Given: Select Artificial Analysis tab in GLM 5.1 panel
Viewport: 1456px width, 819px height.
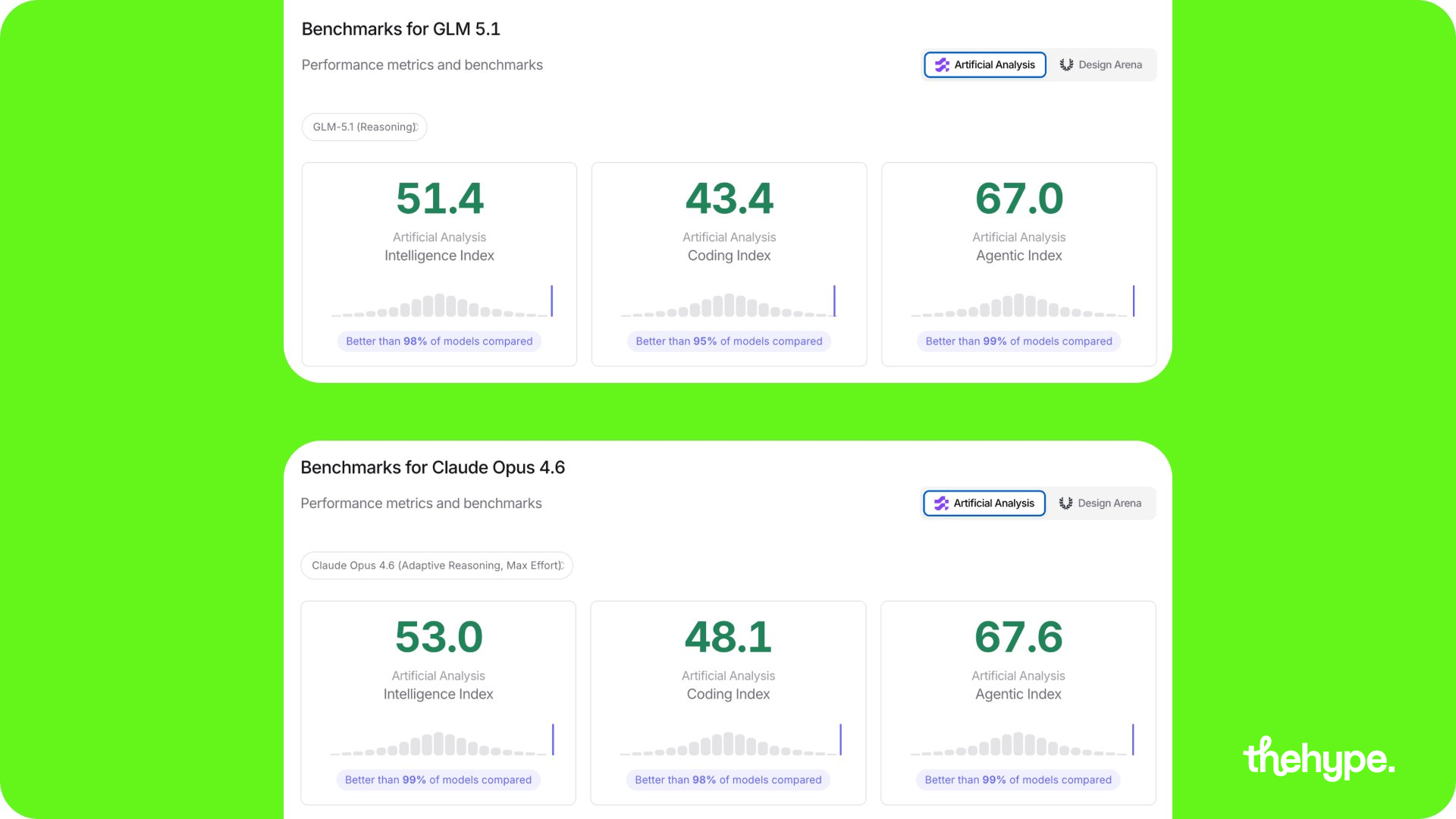Looking at the screenshot, I should tap(985, 64).
